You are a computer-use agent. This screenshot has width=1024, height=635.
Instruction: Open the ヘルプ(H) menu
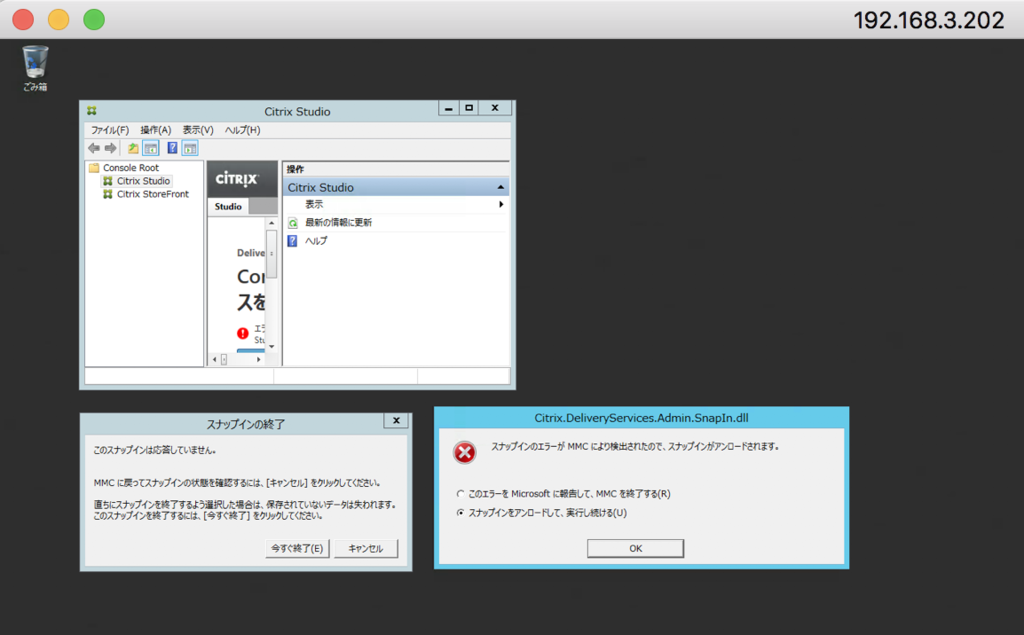click(242, 130)
